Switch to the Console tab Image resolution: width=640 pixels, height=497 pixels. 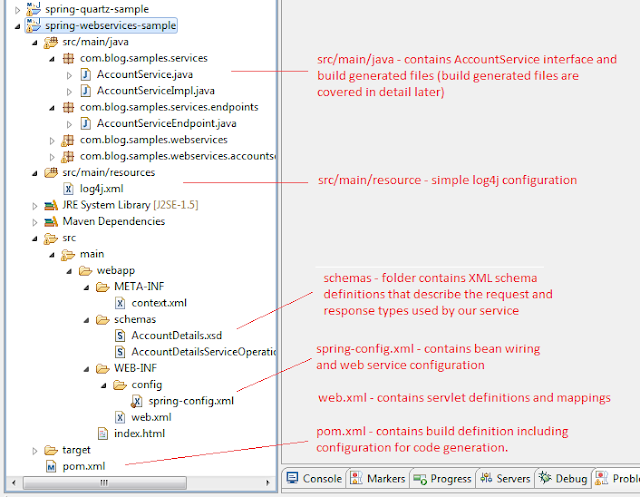tap(314, 478)
